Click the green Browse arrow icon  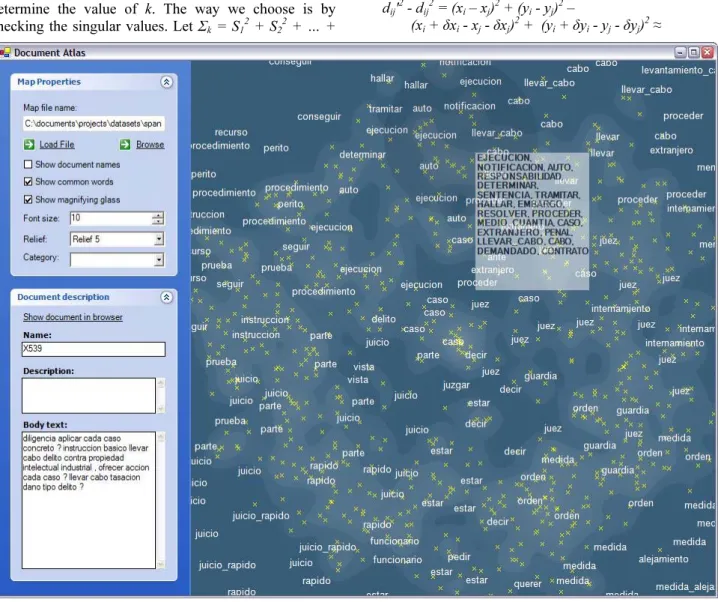[125, 145]
